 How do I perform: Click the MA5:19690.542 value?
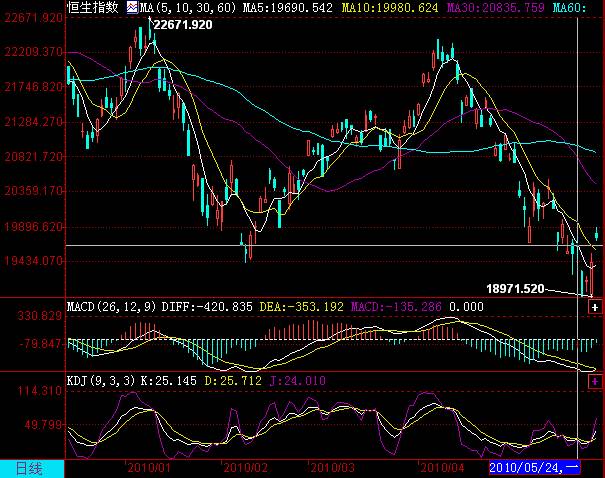point(287,8)
